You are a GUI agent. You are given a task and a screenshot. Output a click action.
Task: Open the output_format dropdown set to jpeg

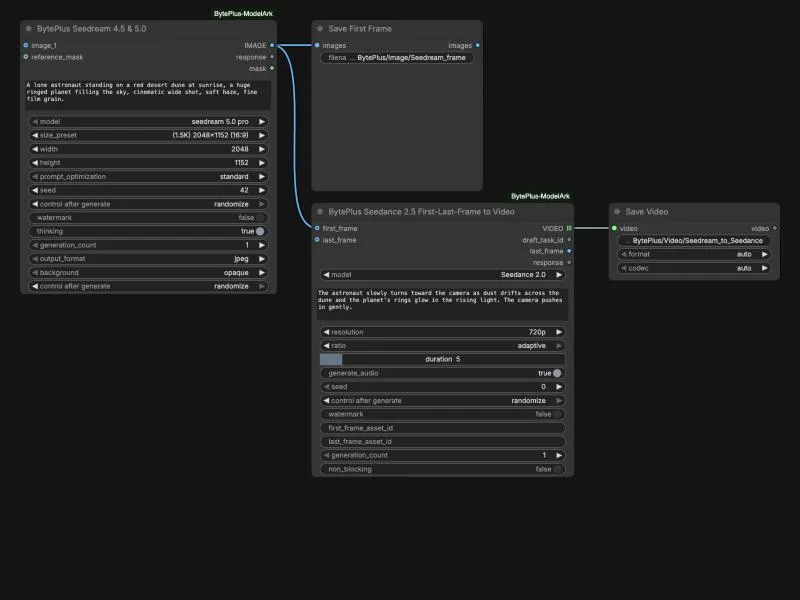[148, 259]
